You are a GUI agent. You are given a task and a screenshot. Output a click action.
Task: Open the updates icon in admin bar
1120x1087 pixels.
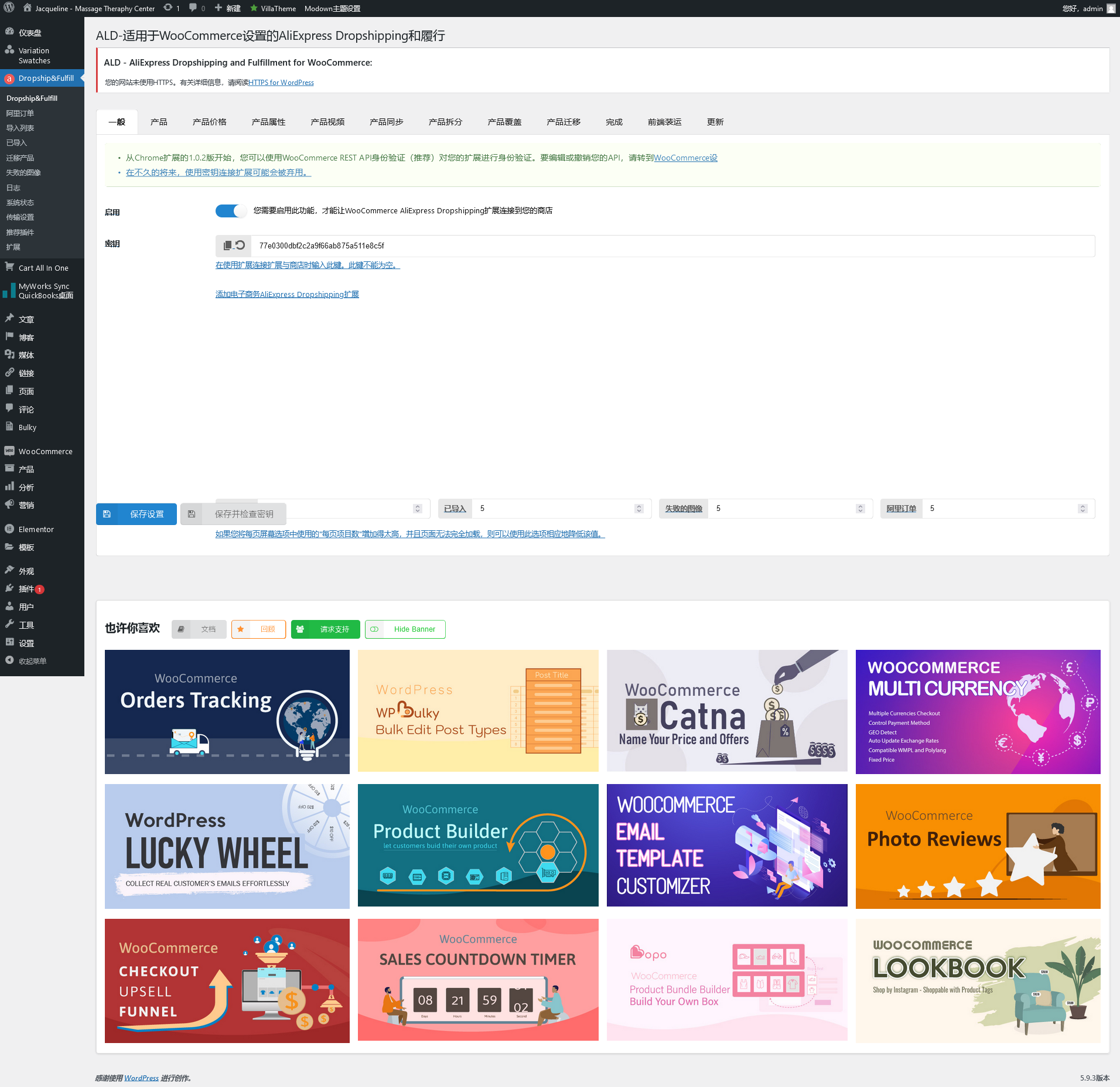168,8
